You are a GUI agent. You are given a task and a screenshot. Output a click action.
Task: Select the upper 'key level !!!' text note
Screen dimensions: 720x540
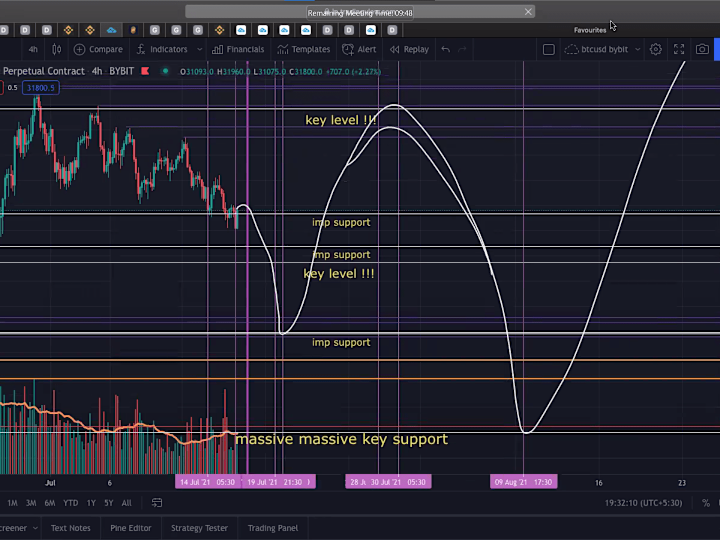[x=341, y=120]
